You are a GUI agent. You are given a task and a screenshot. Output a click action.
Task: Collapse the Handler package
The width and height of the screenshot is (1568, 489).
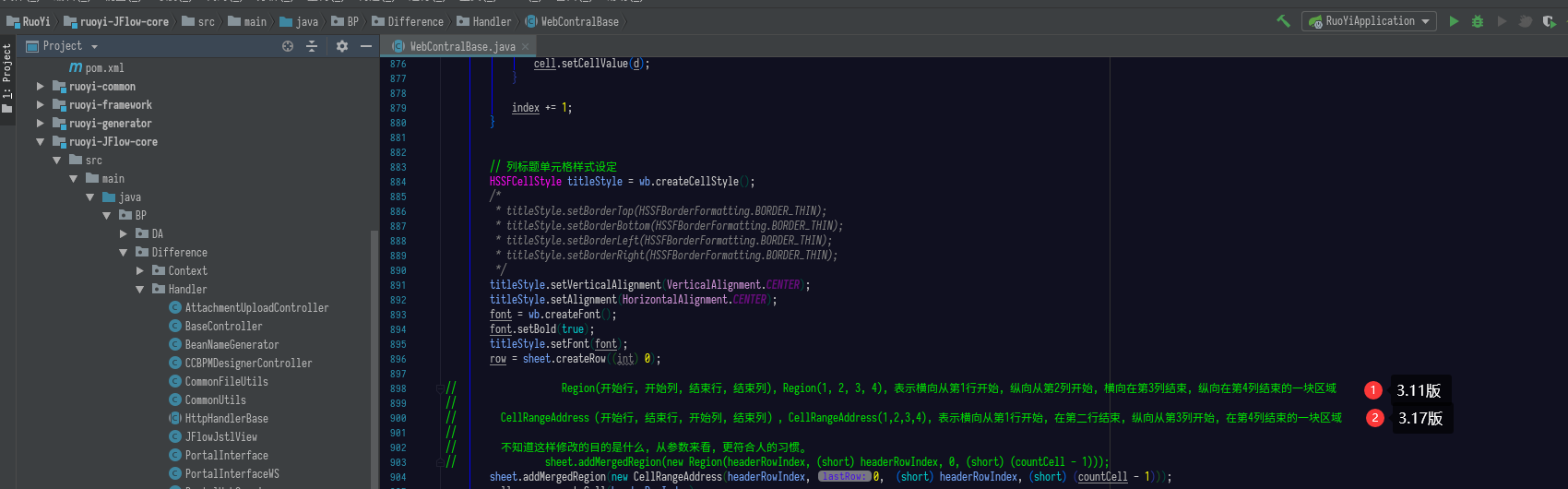pyautogui.click(x=139, y=290)
